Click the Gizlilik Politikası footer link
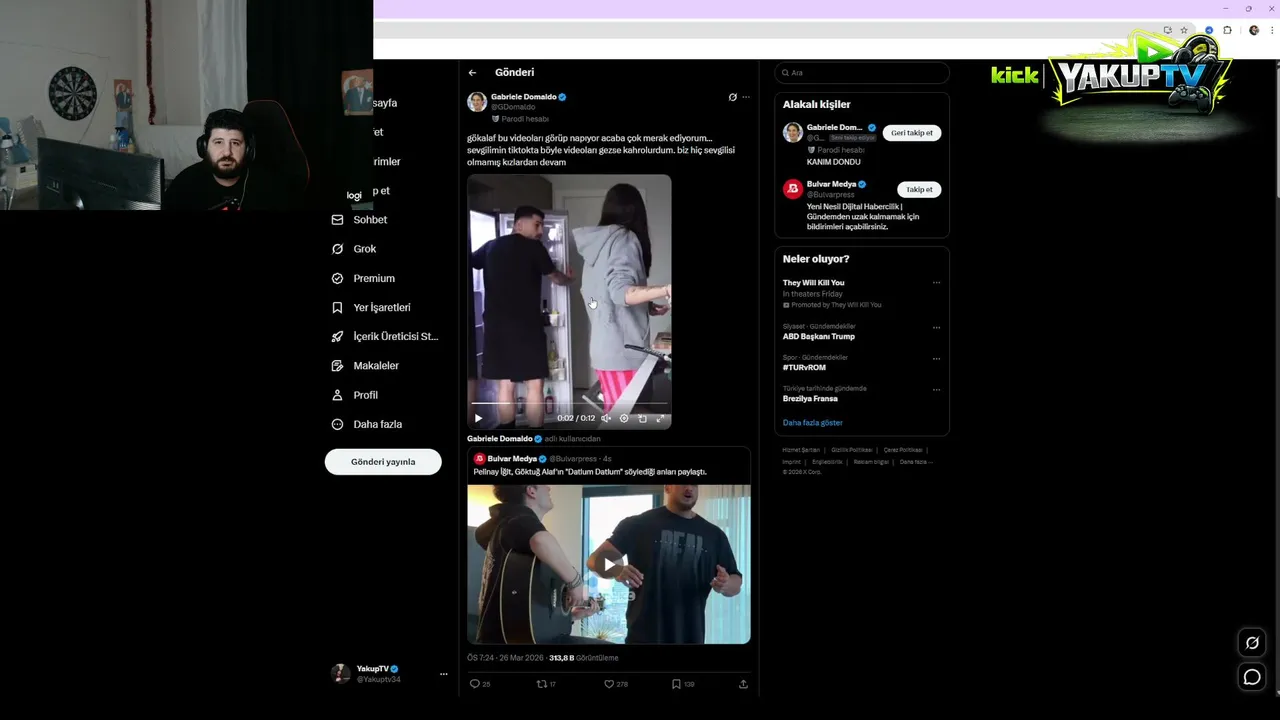This screenshot has width=1280, height=720. point(852,450)
